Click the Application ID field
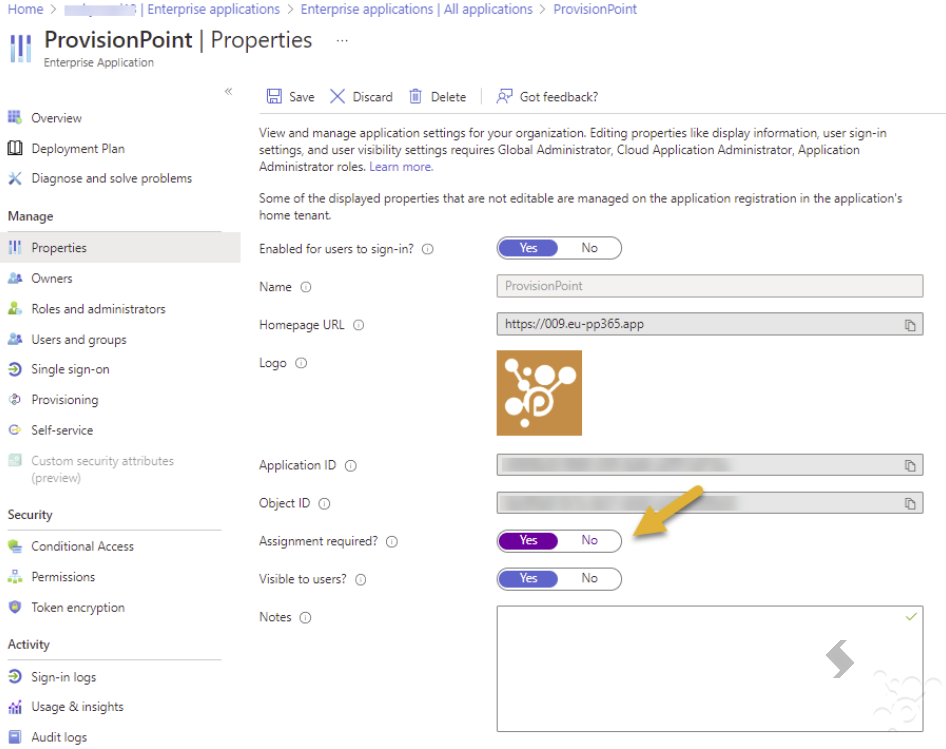Screen dimensions: 946x749 [710, 465]
